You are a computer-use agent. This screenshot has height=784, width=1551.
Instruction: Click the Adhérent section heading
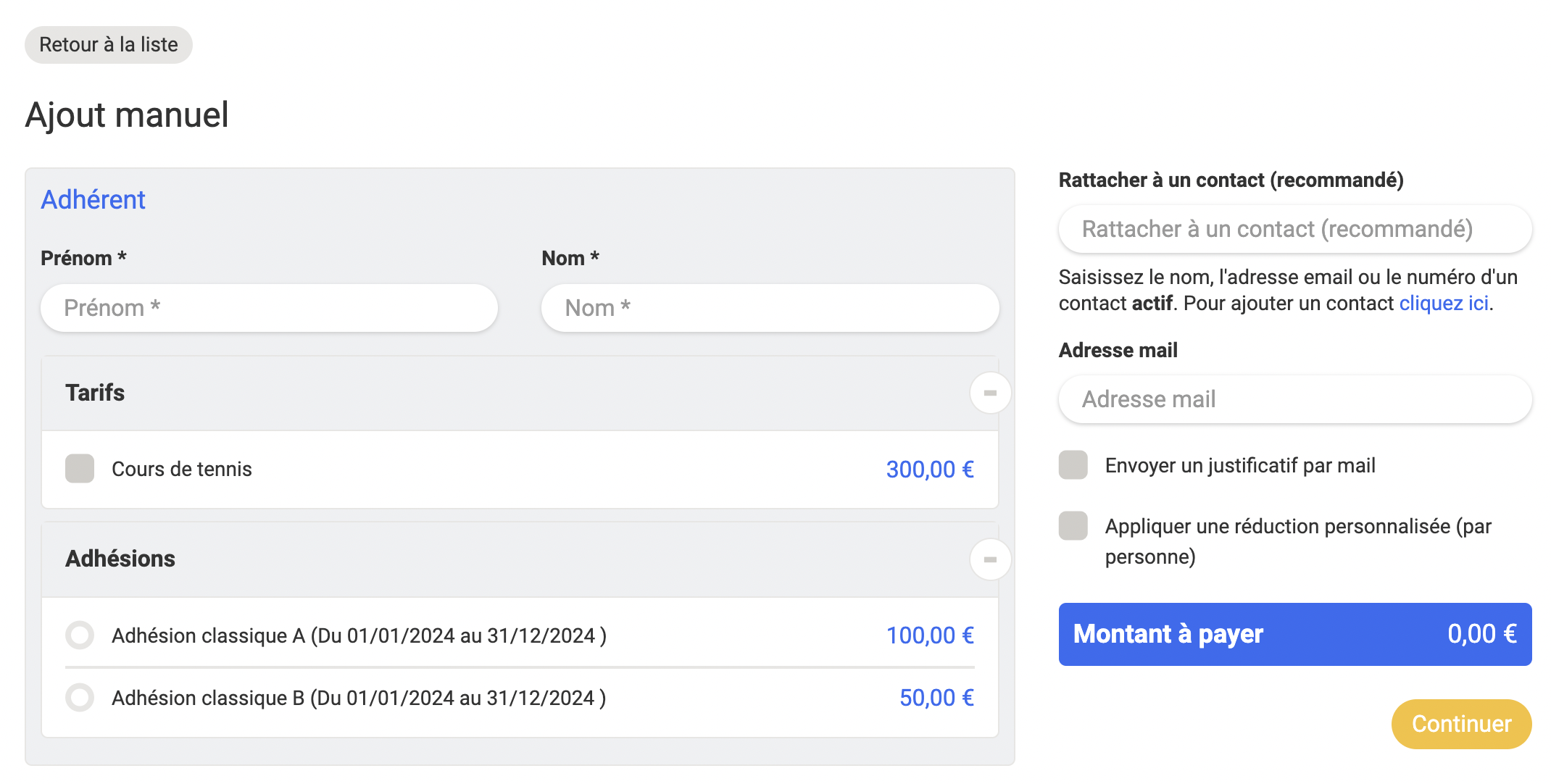pyautogui.click(x=93, y=199)
